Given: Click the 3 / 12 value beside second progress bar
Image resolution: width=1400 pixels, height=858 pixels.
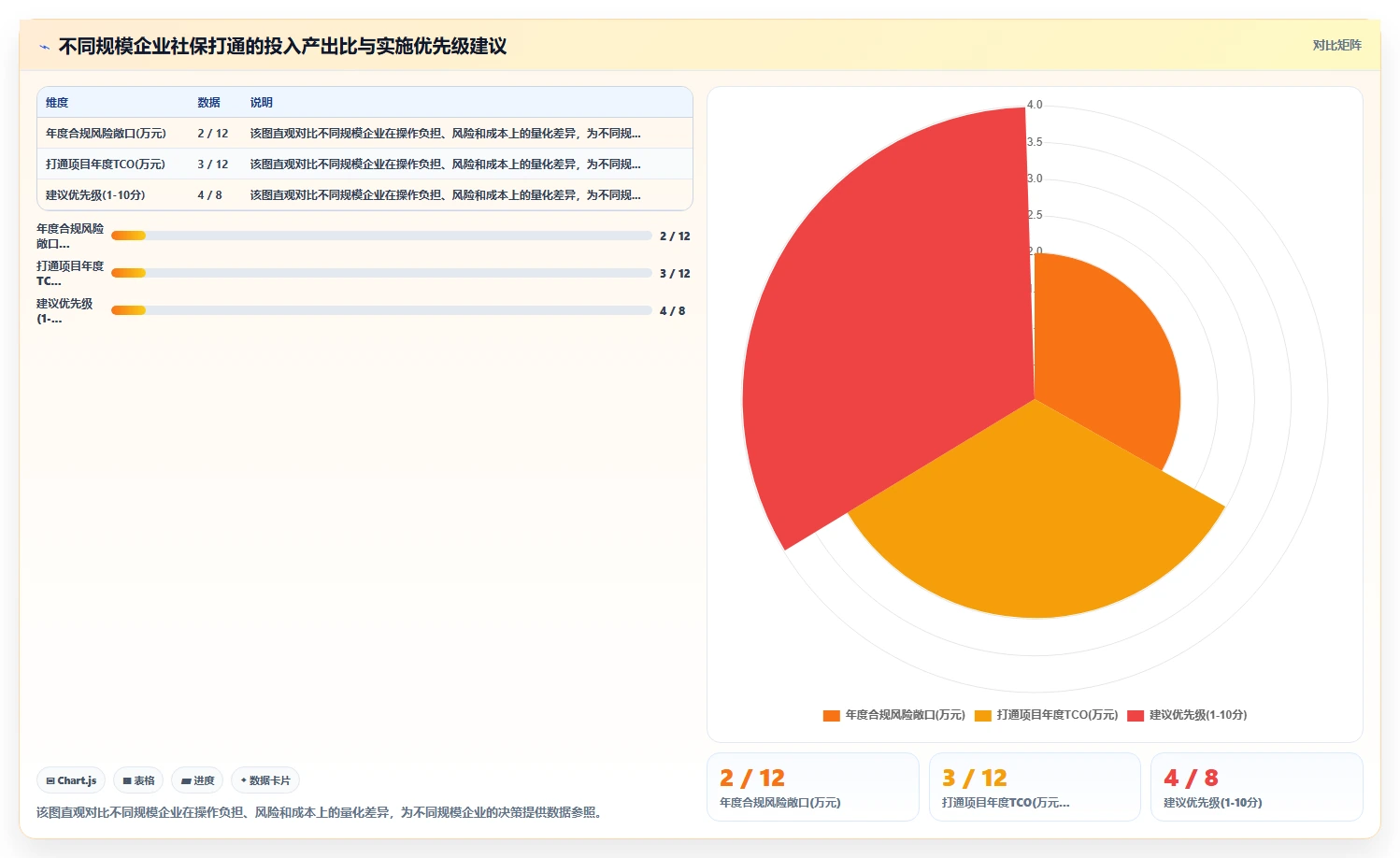Looking at the screenshot, I should 675,274.
